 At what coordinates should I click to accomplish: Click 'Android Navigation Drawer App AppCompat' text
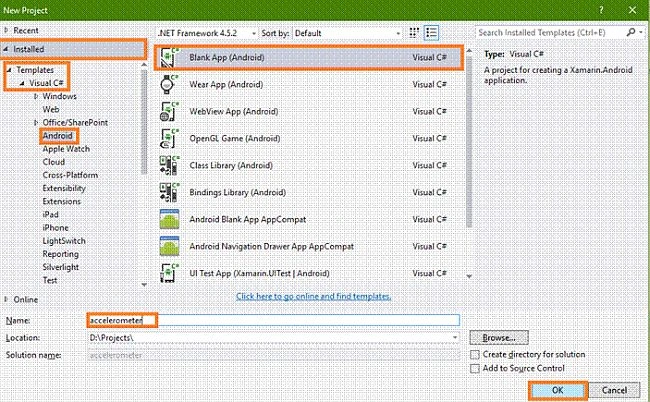(x=272, y=246)
